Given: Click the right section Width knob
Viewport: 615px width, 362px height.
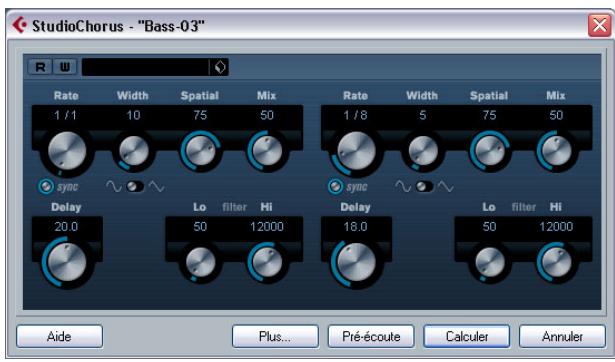Looking at the screenshot, I should tap(423, 151).
